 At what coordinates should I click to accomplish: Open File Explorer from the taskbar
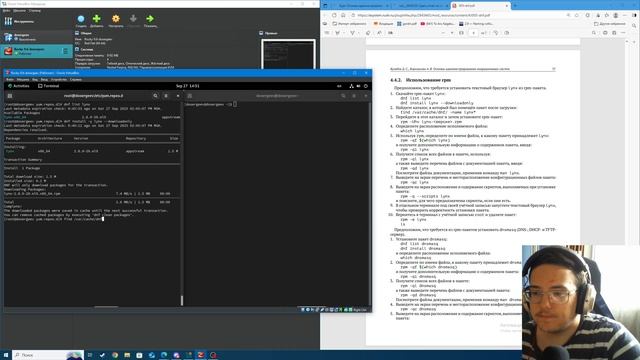[127, 355]
